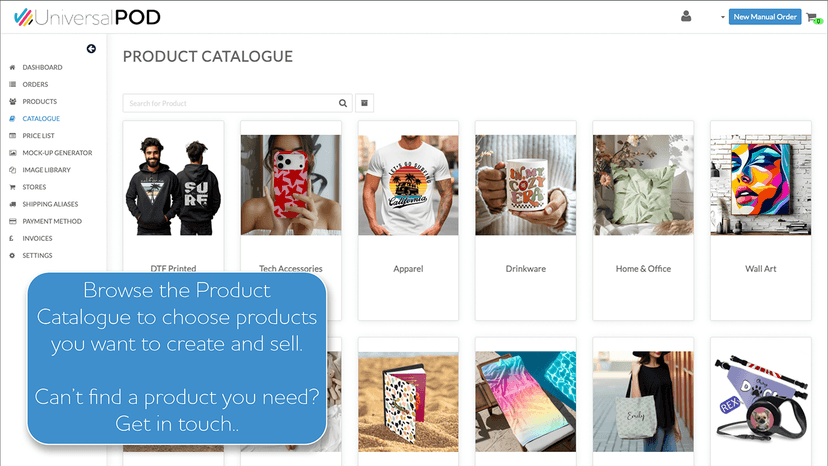Open the Apparel t-shirt thumbnail
Image resolution: width=828 pixels, height=466 pixels.
(408, 185)
